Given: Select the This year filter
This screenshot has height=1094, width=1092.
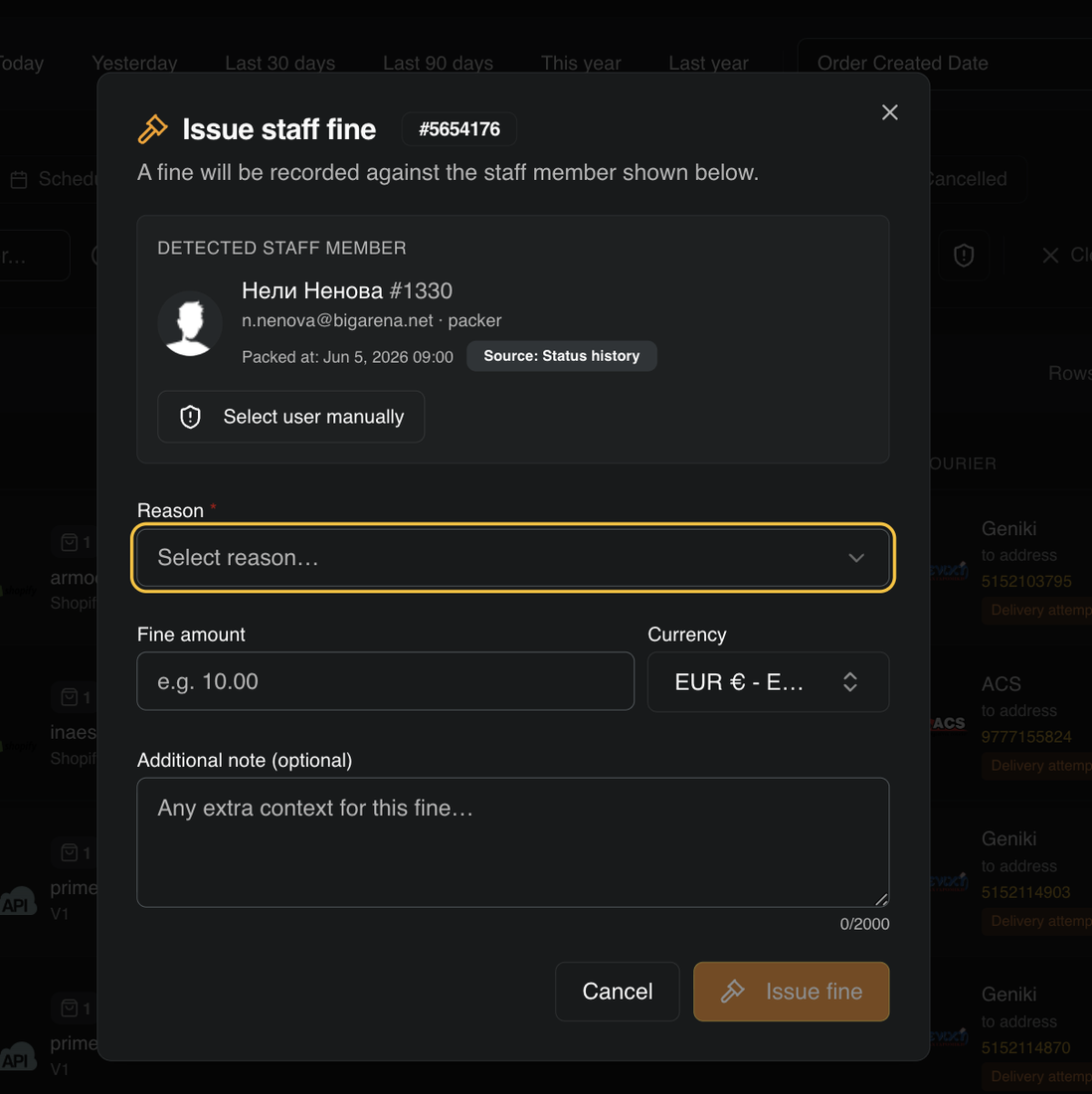Looking at the screenshot, I should click(x=581, y=63).
